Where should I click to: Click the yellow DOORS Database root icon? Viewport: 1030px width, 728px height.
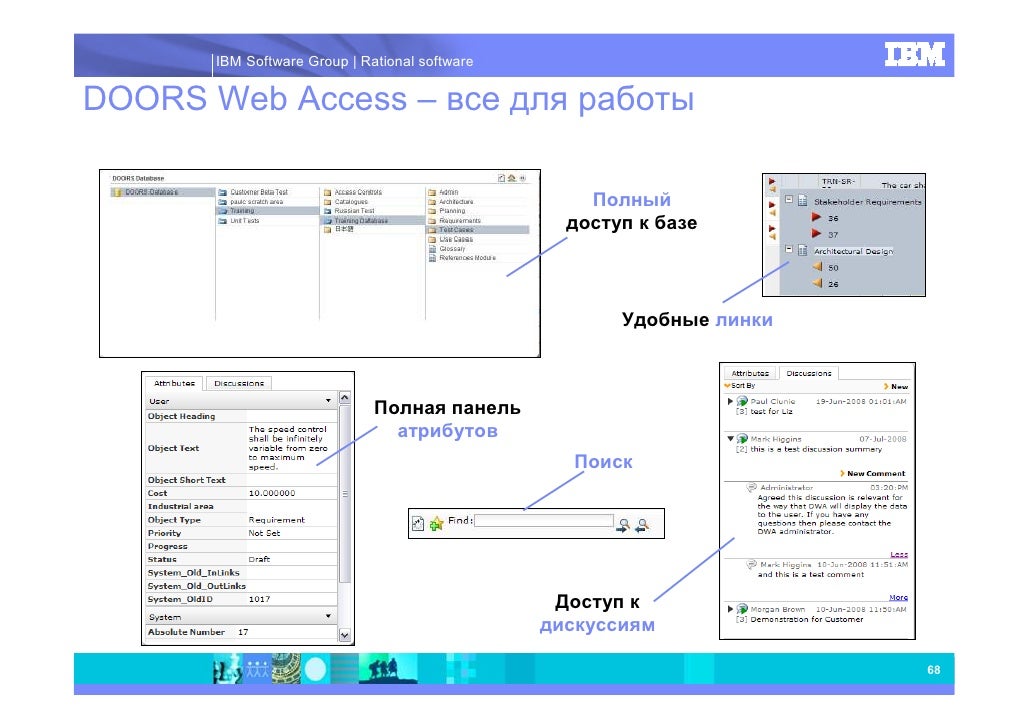[x=117, y=193]
